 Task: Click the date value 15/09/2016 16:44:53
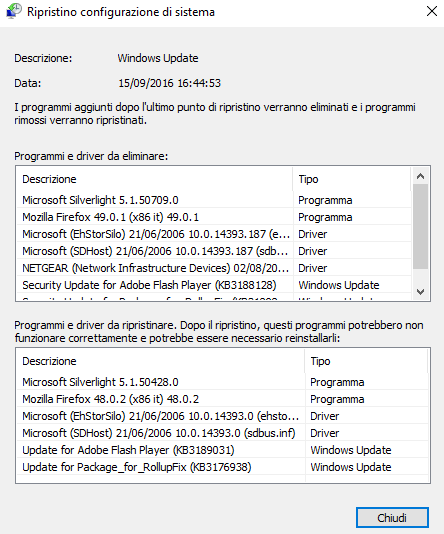(x=170, y=83)
